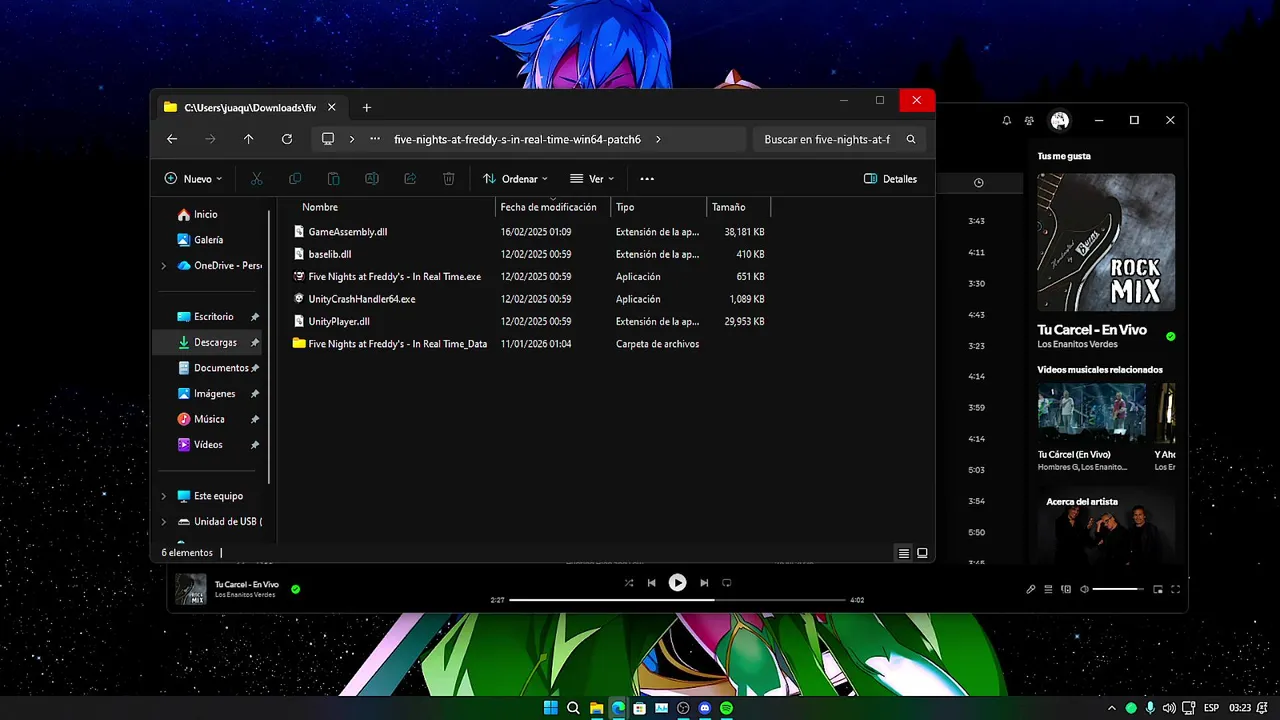Expand breadcrumb chevron after PC icon
This screenshot has height=720, width=1280.
tap(352, 139)
